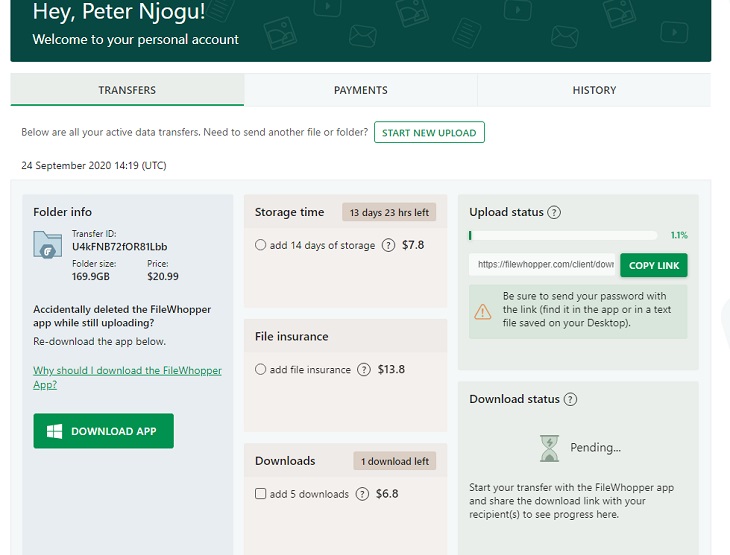This screenshot has width=730, height=555.
Task: Click the Transfer ID U4kFNB72fOR81Lbb
Action: click(120, 247)
